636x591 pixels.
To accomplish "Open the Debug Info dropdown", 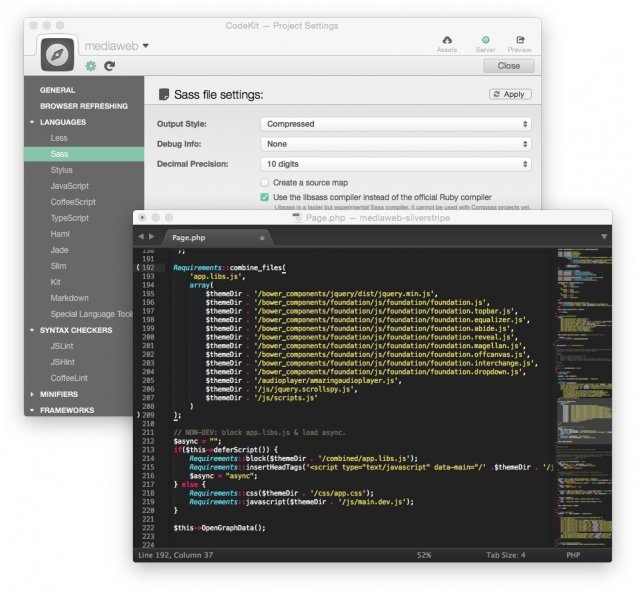I will (396, 144).
